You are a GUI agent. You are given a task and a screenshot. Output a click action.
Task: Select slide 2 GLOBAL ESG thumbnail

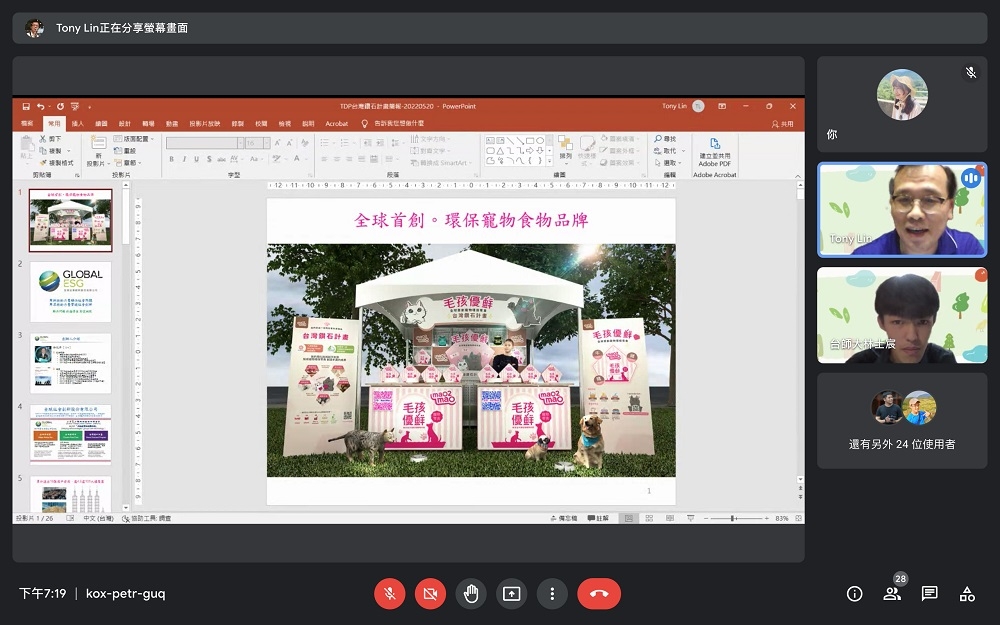click(x=70, y=291)
